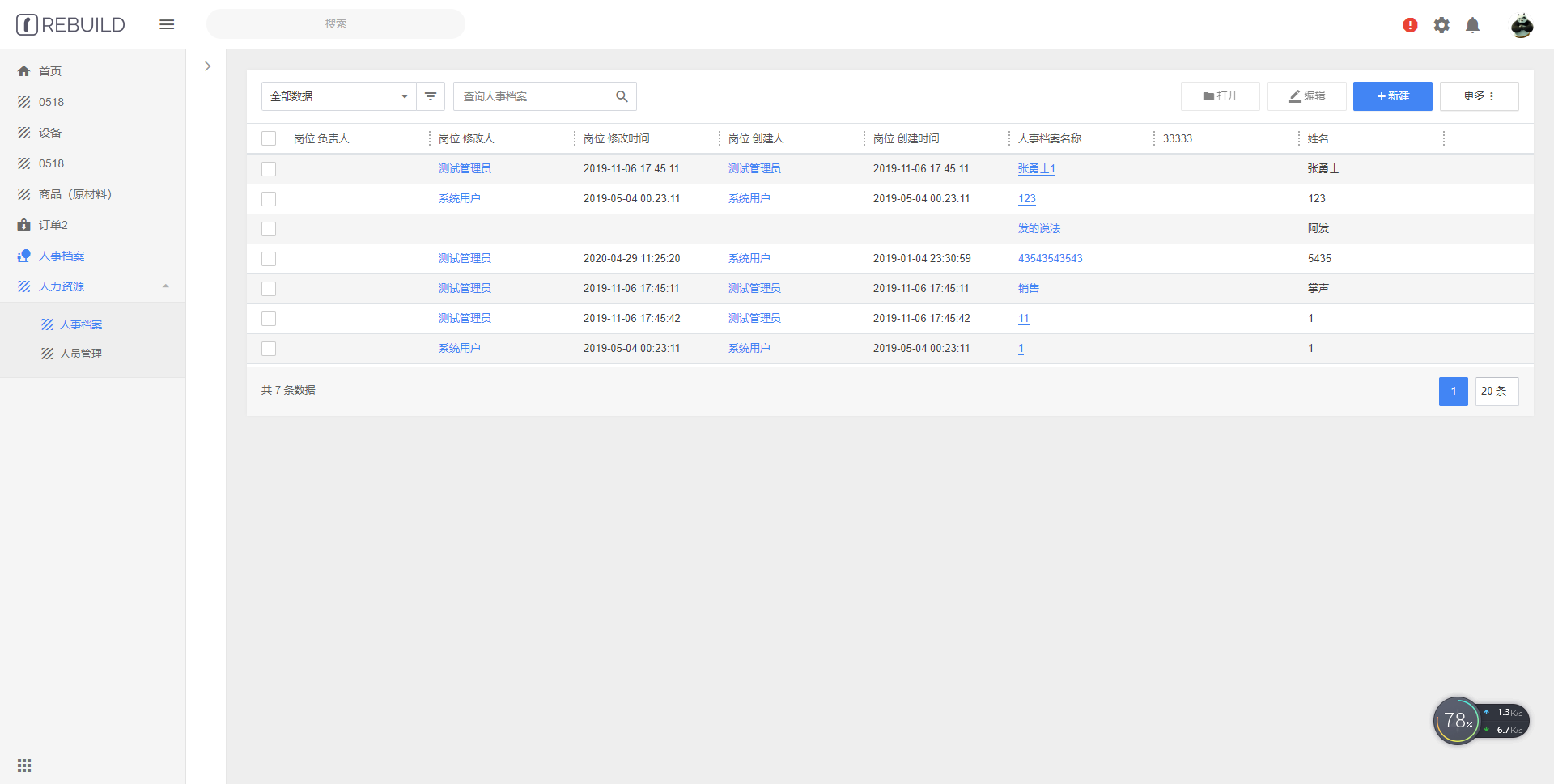This screenshot has width=1554, height=784.
Task: Click the user avatar in top right
Action: point(1522,25)
